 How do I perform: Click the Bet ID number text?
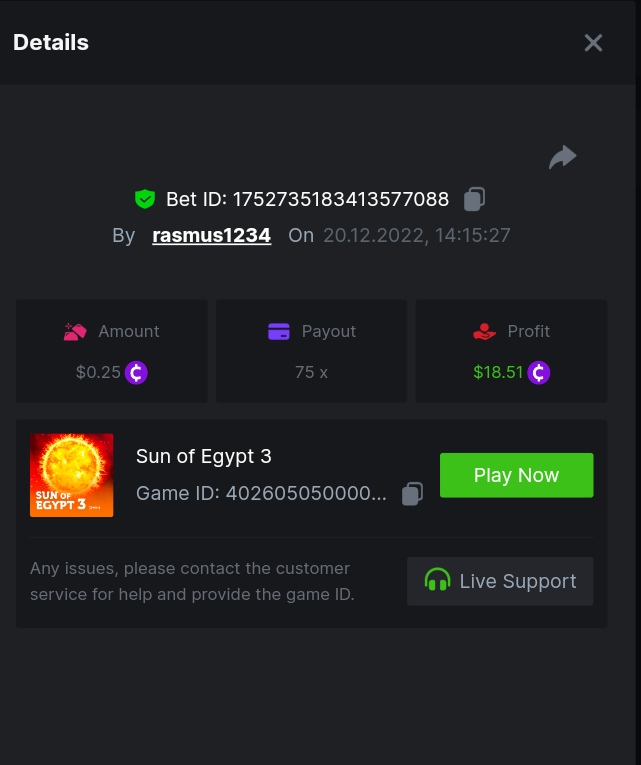(x=340, y=199)
